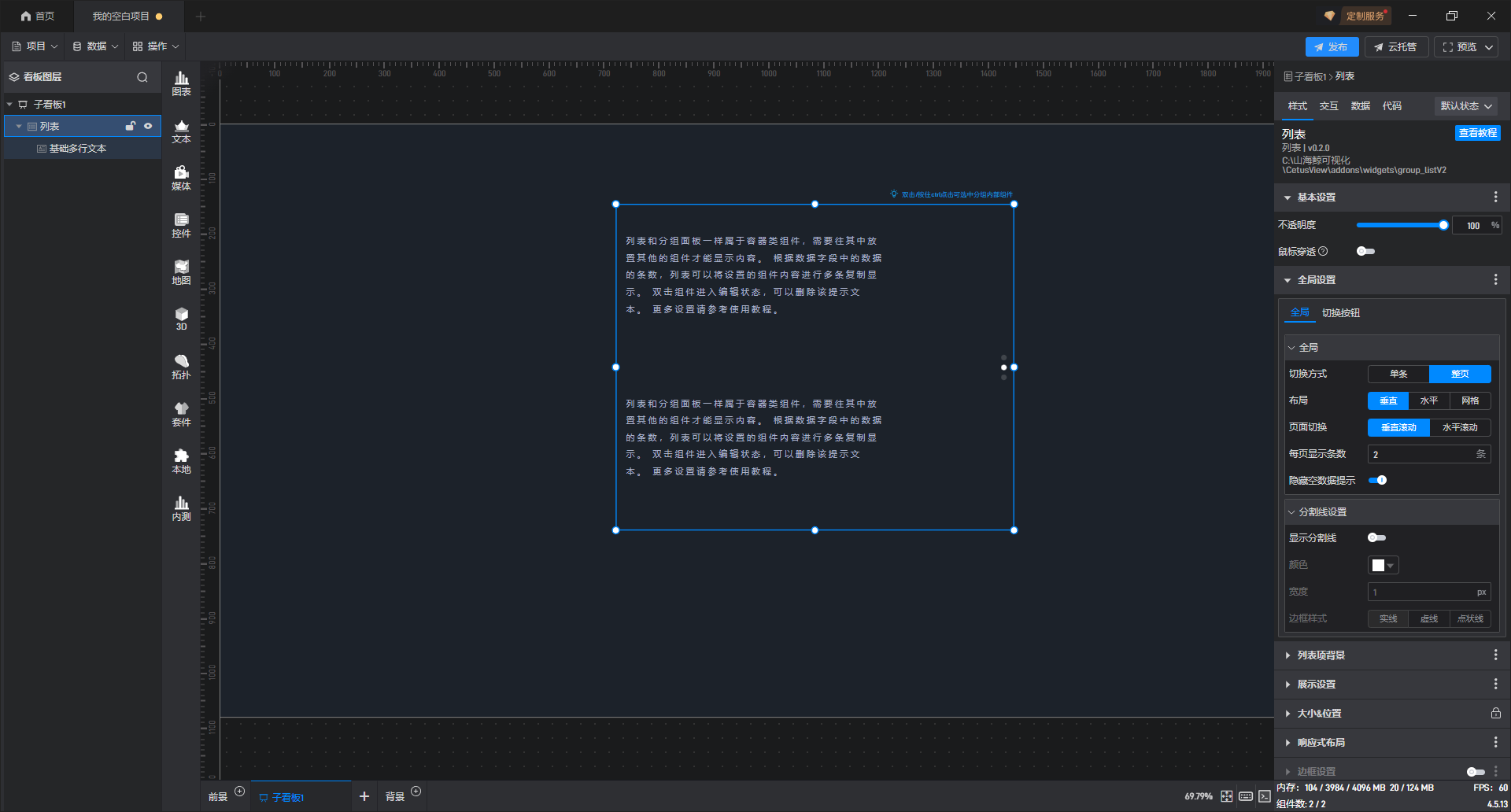Open the 3D components panel
This screenshot has height=812, width=1511.
181,319
